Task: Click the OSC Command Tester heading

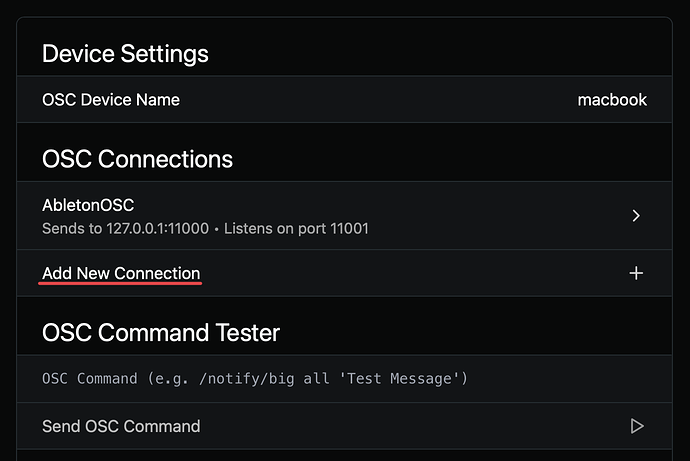Action: tap(161, 332)
